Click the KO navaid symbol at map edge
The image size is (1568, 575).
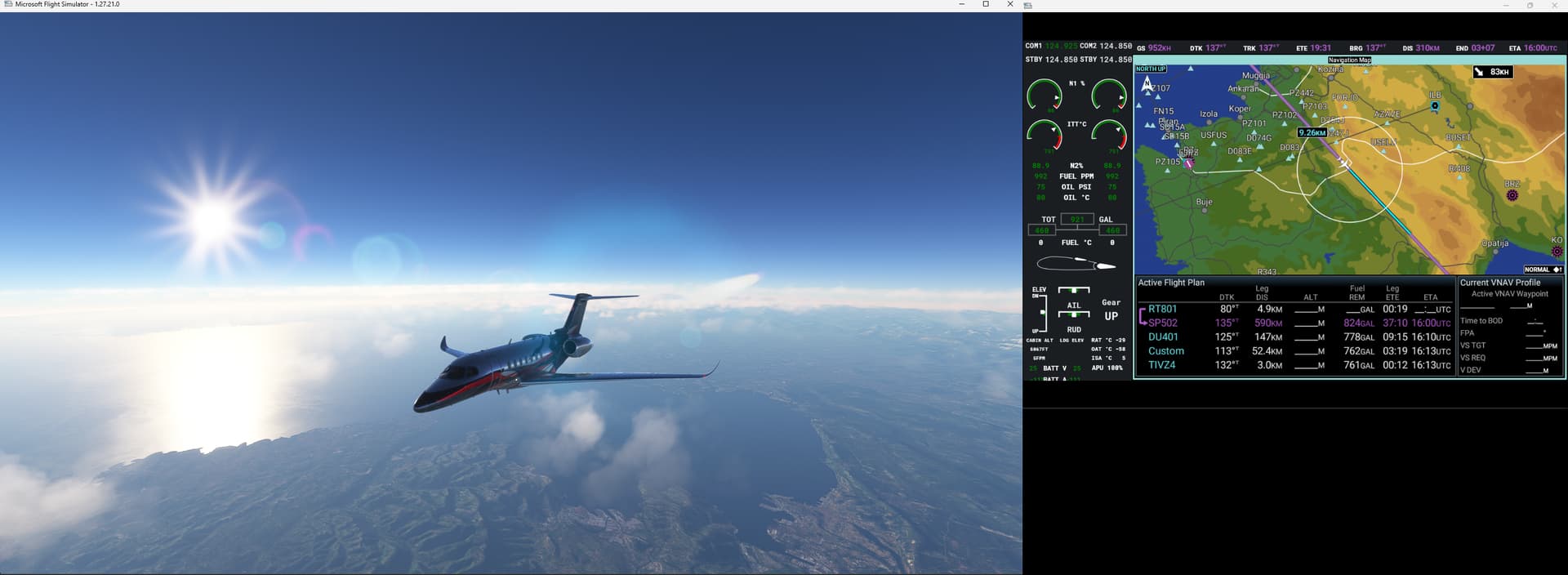tap(1557, 252)
